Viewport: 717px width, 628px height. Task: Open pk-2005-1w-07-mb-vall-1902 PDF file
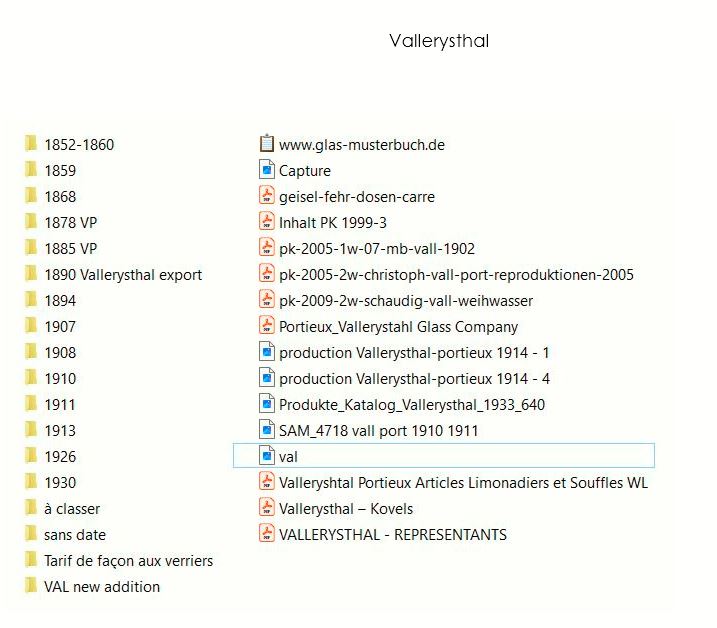[377, 248]
